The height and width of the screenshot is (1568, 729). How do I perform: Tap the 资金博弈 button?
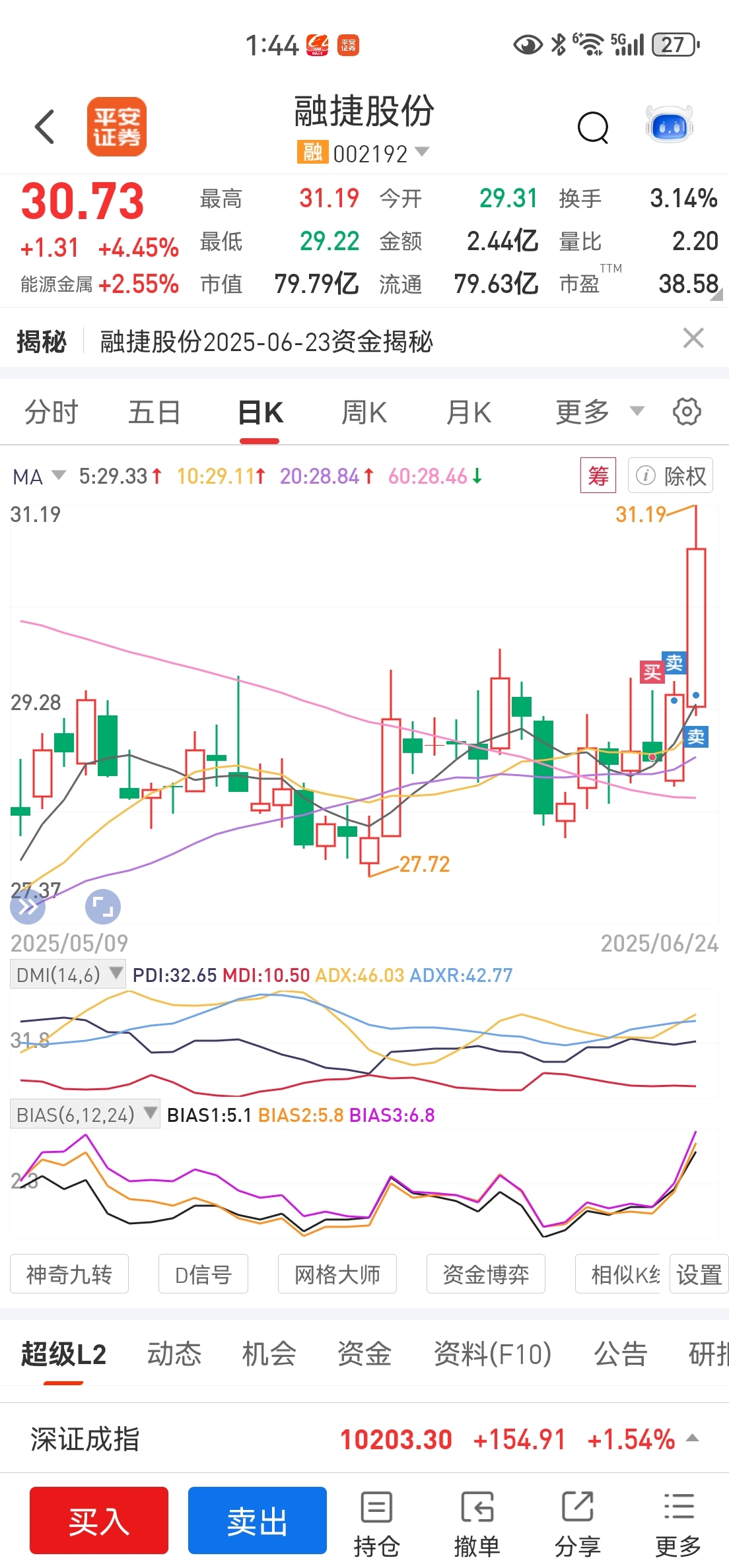pos(486,1274)
